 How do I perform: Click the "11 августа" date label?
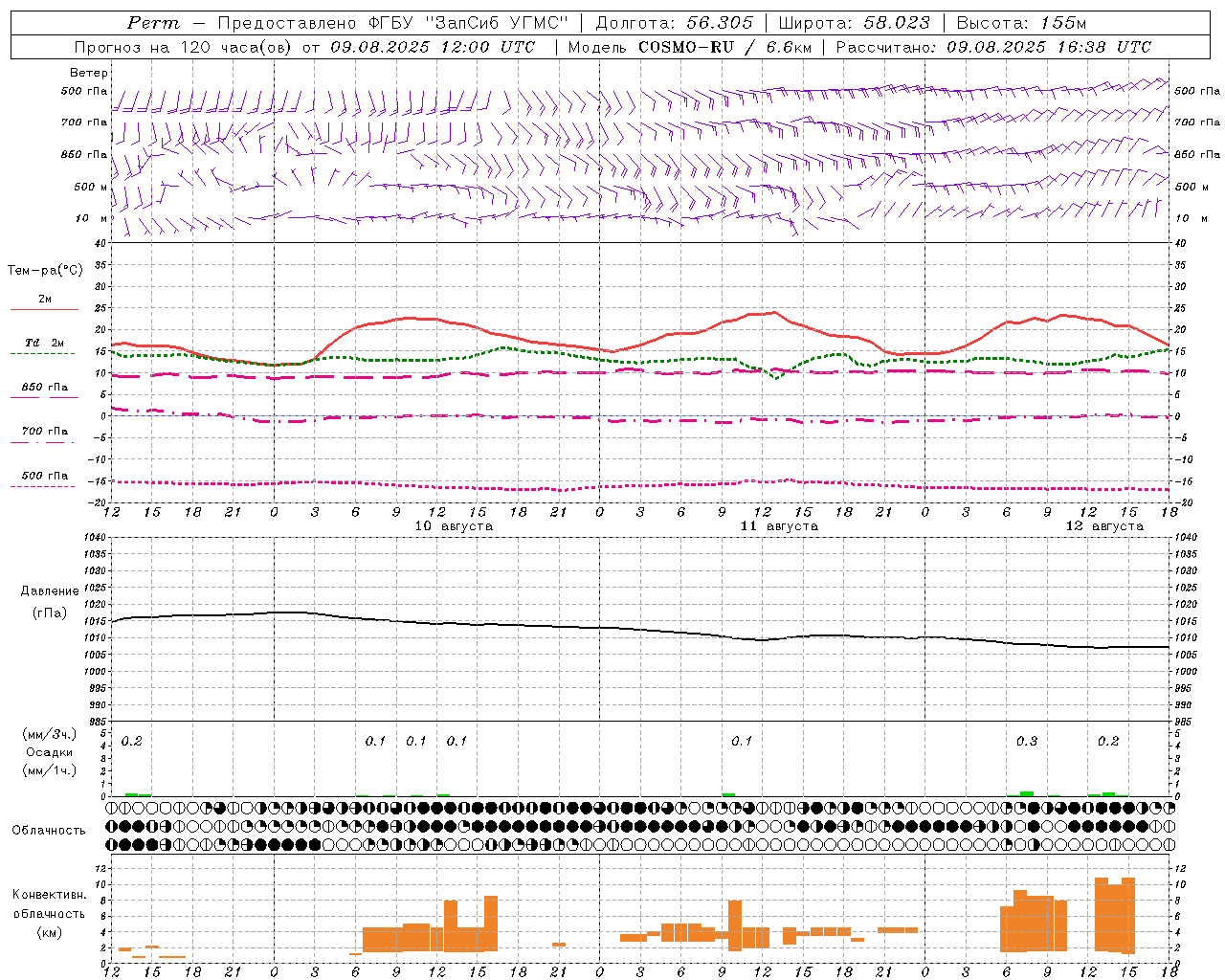click(x=779, y=525)
